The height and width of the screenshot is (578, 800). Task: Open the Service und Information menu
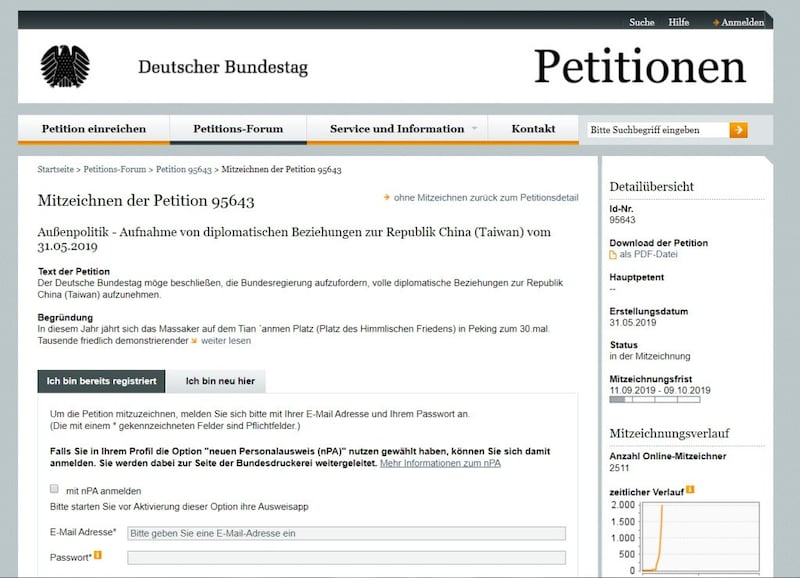[x=397, y=129]
